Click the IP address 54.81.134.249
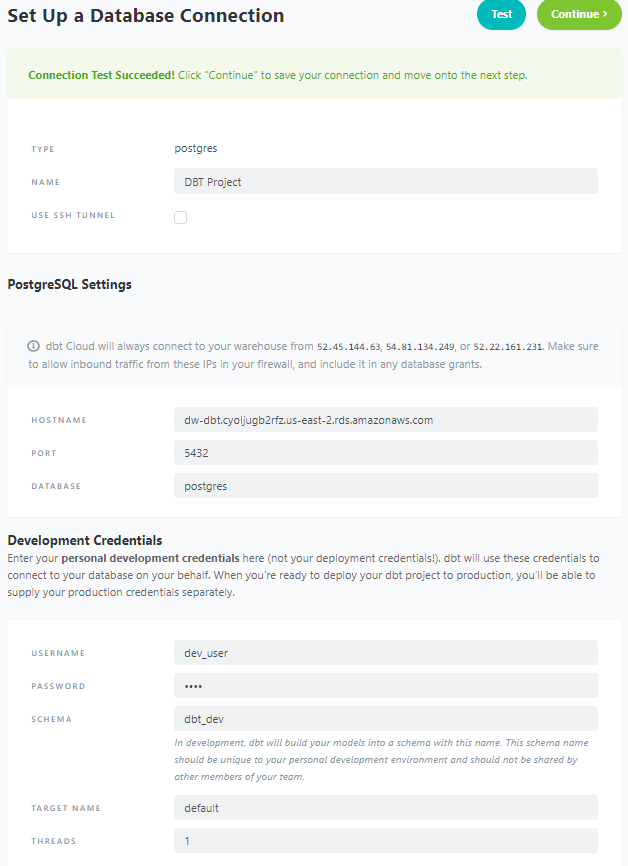Image resolution: width=628 pixels, height=866 pixels. [x=419, y=347]
